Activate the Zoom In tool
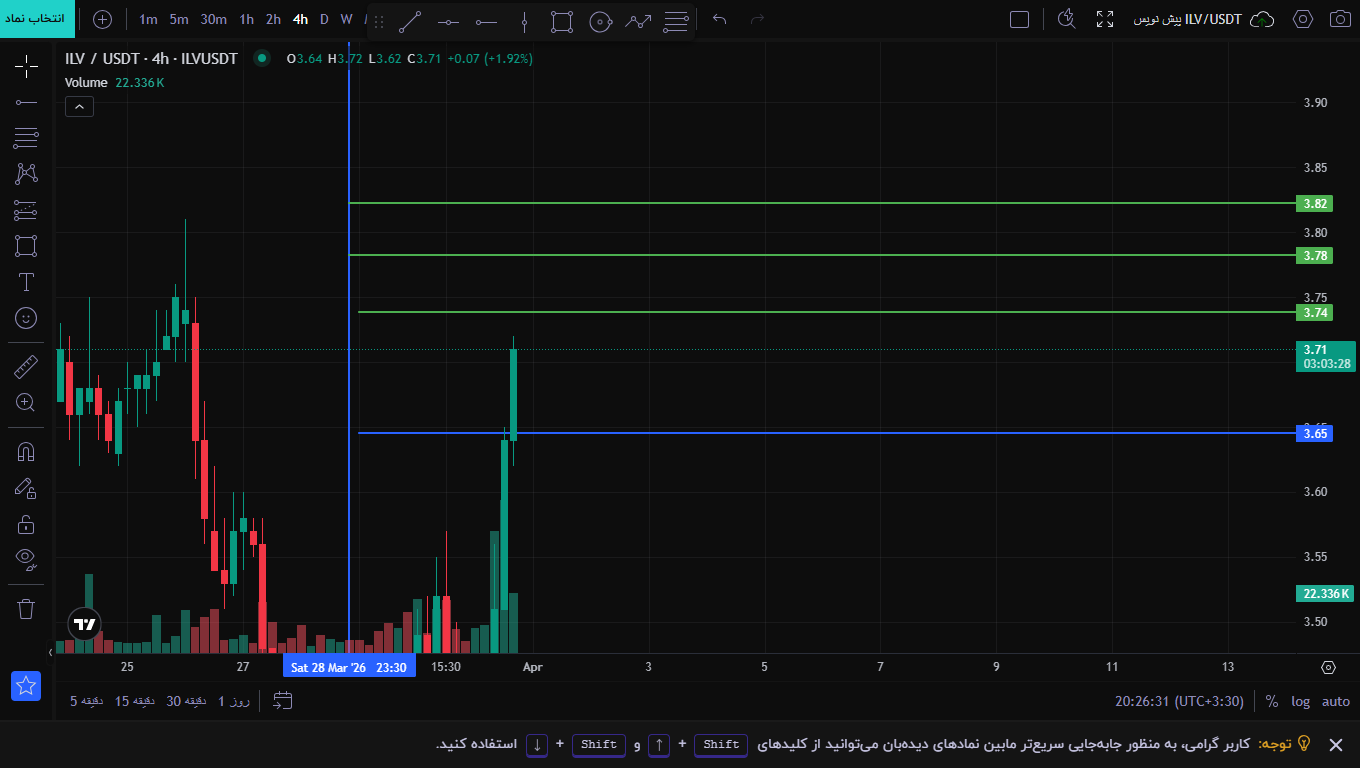Image resolution: width=1360 pixels, height=768 pixels. pos(26,403)
